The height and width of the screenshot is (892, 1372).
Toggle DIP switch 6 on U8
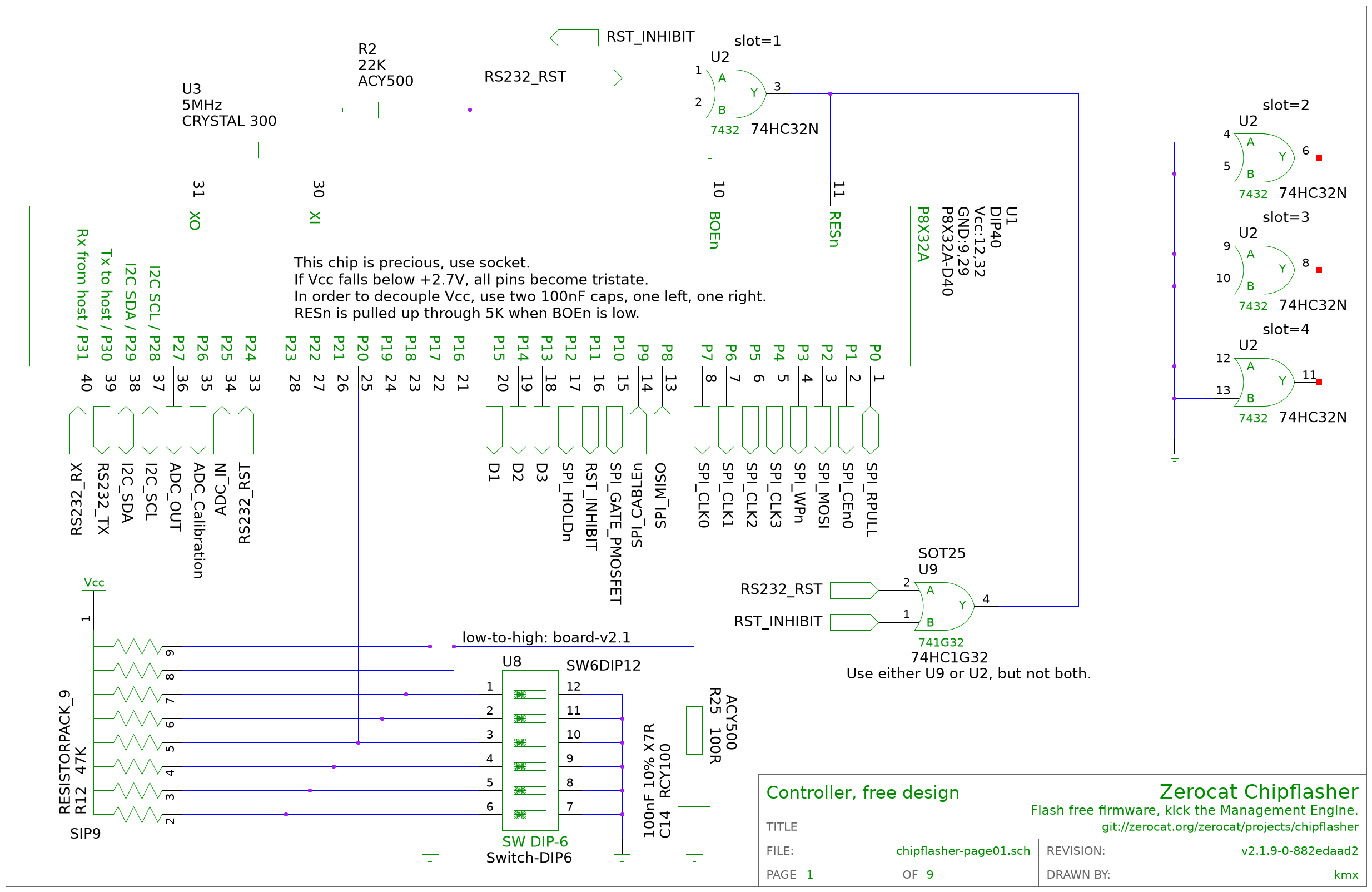point(530,815)
